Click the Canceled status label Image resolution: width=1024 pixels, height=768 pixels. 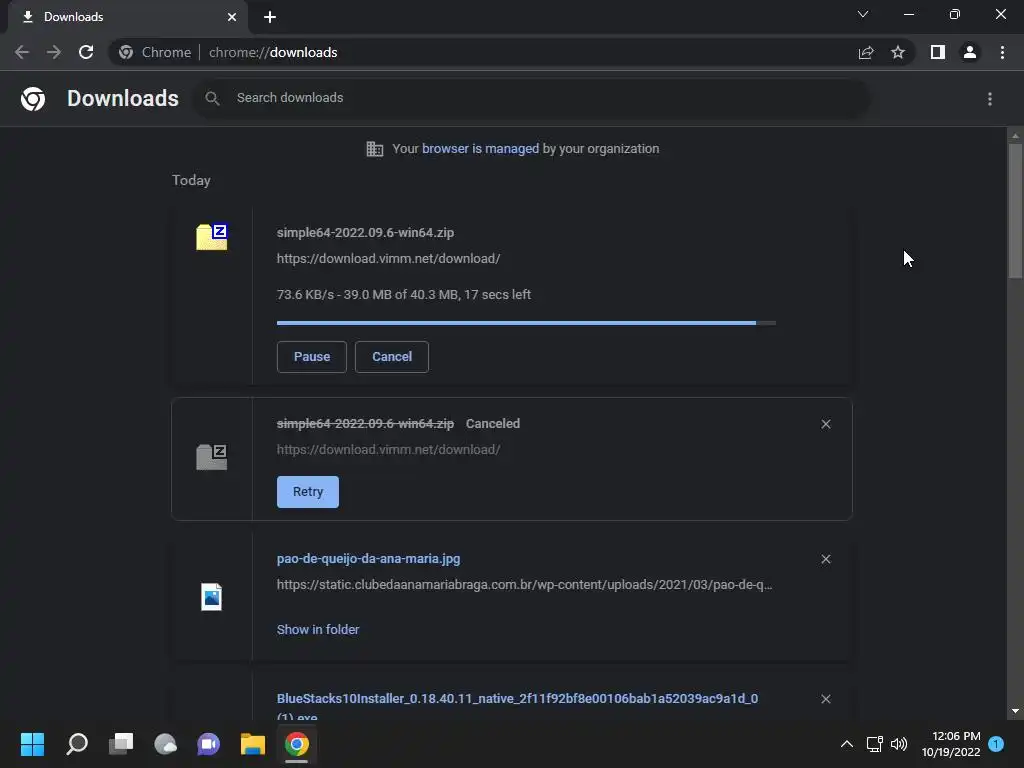493,424
